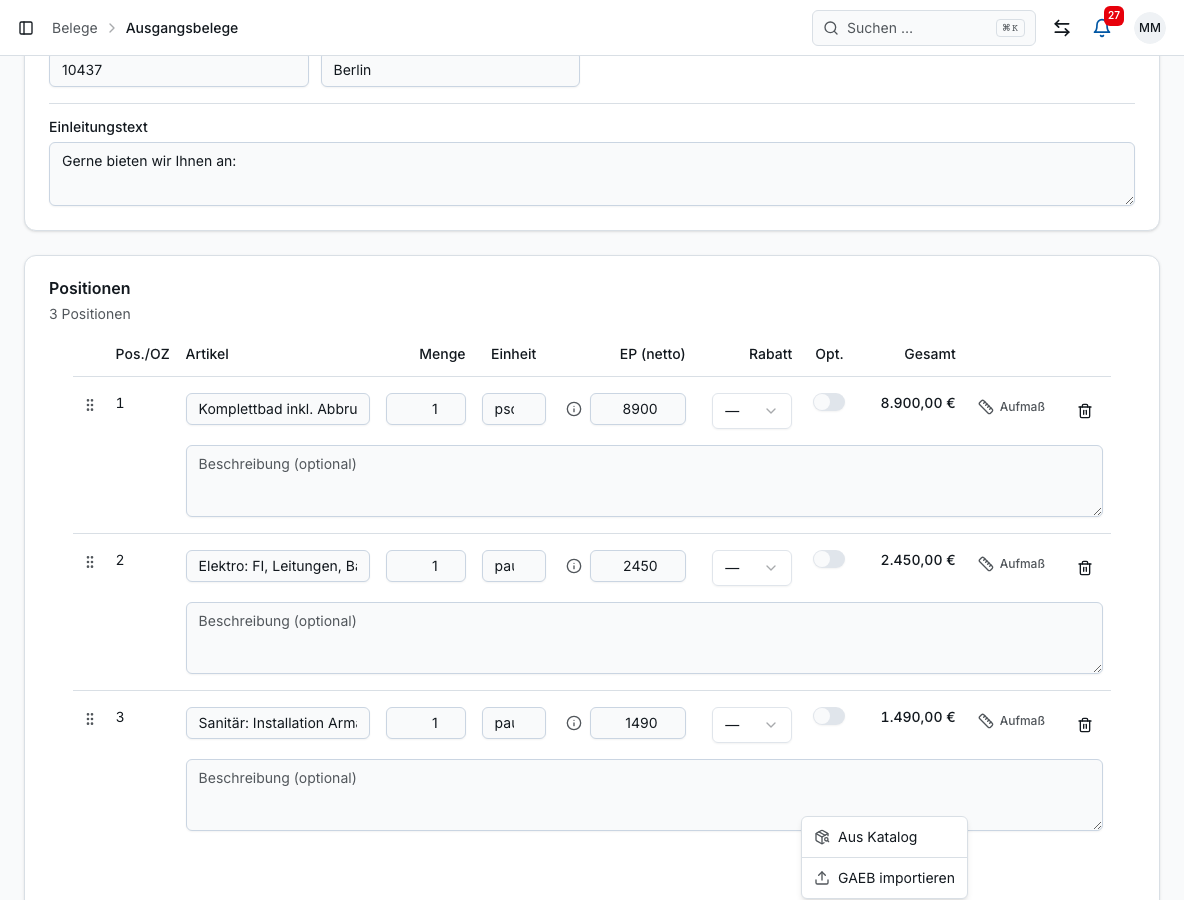Click the search magnifier icon
The height and width of the screenshot is (900, 1184).
831,28
